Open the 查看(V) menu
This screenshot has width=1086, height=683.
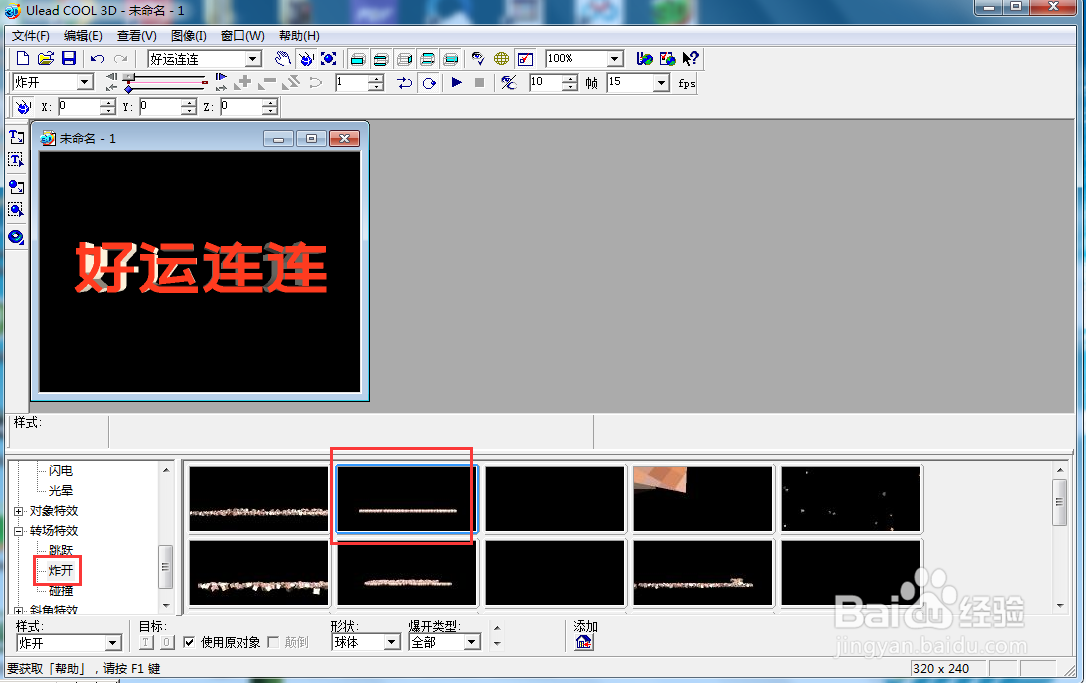136,36
